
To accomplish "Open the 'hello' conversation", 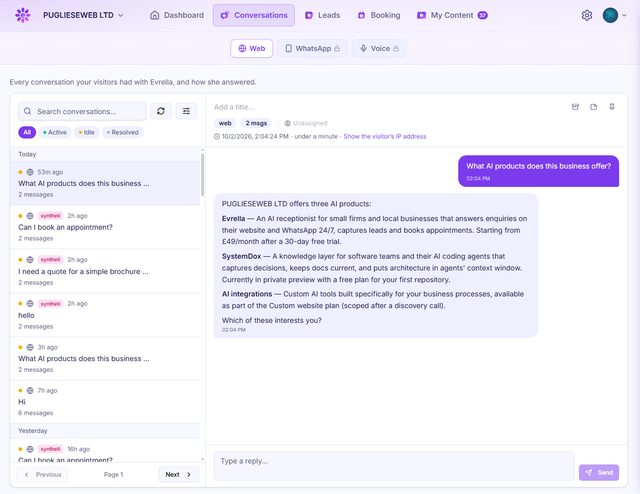I will pos(105,315).
